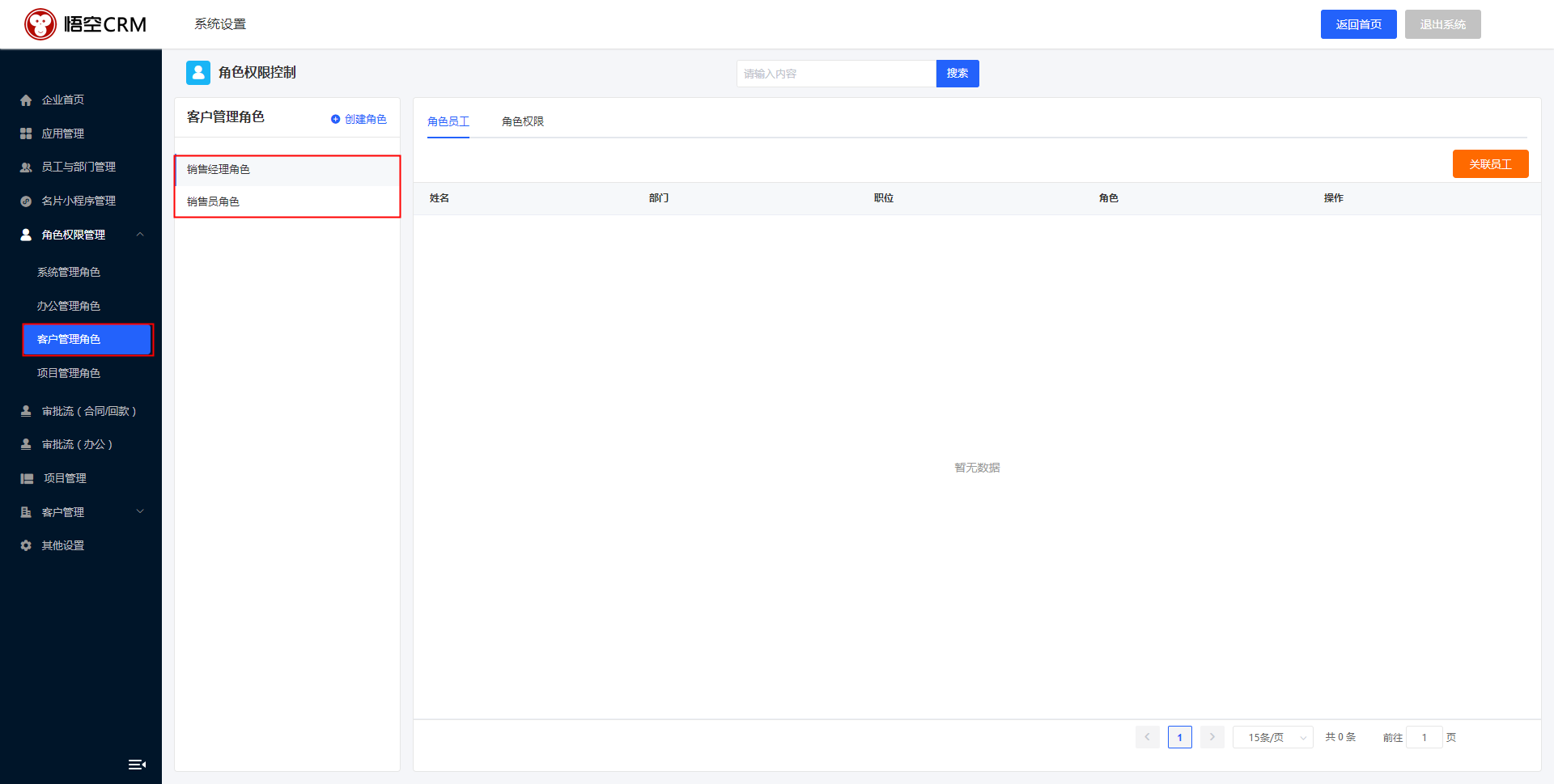Click the 关联员工 button
Image resolution: width=1554 pixels, height=784 pixels.
1490,163
